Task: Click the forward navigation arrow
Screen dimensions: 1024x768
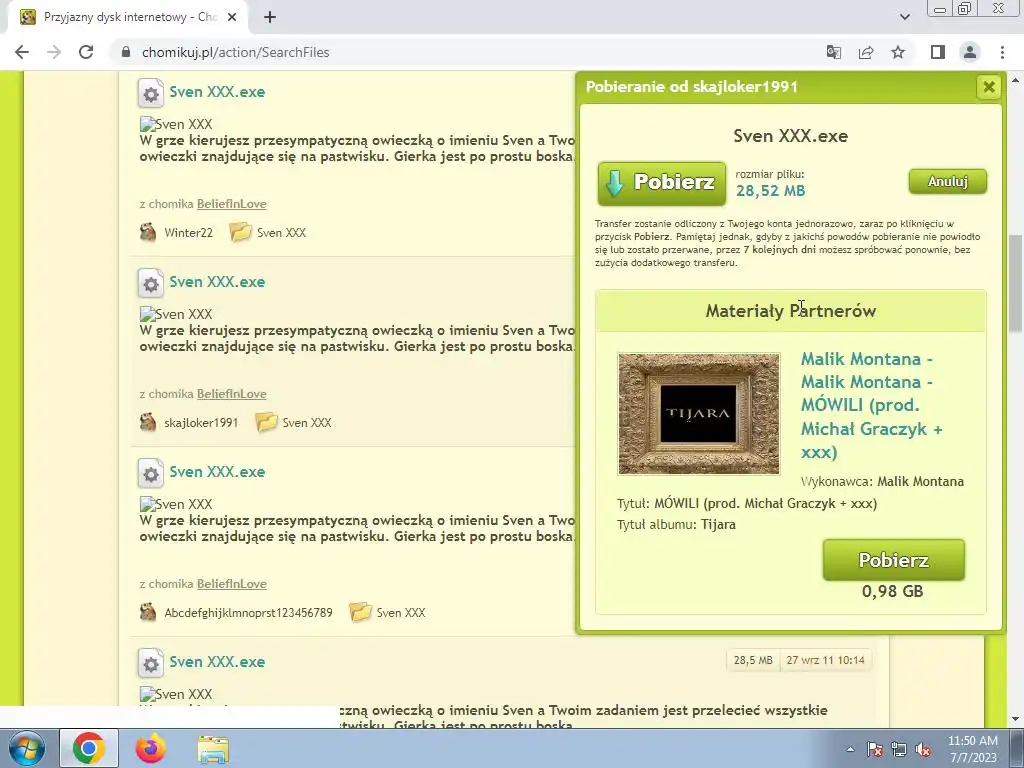Action: tap(54, 52)
